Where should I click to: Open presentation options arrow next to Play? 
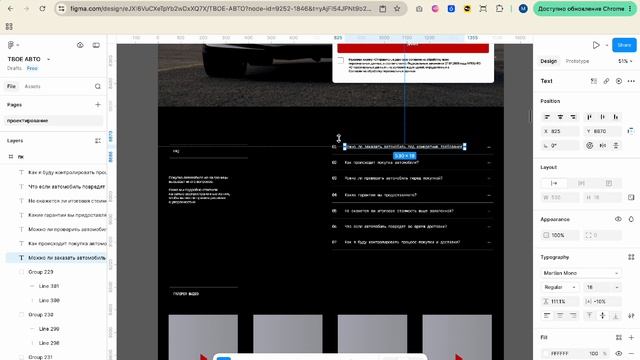[607, 45]
